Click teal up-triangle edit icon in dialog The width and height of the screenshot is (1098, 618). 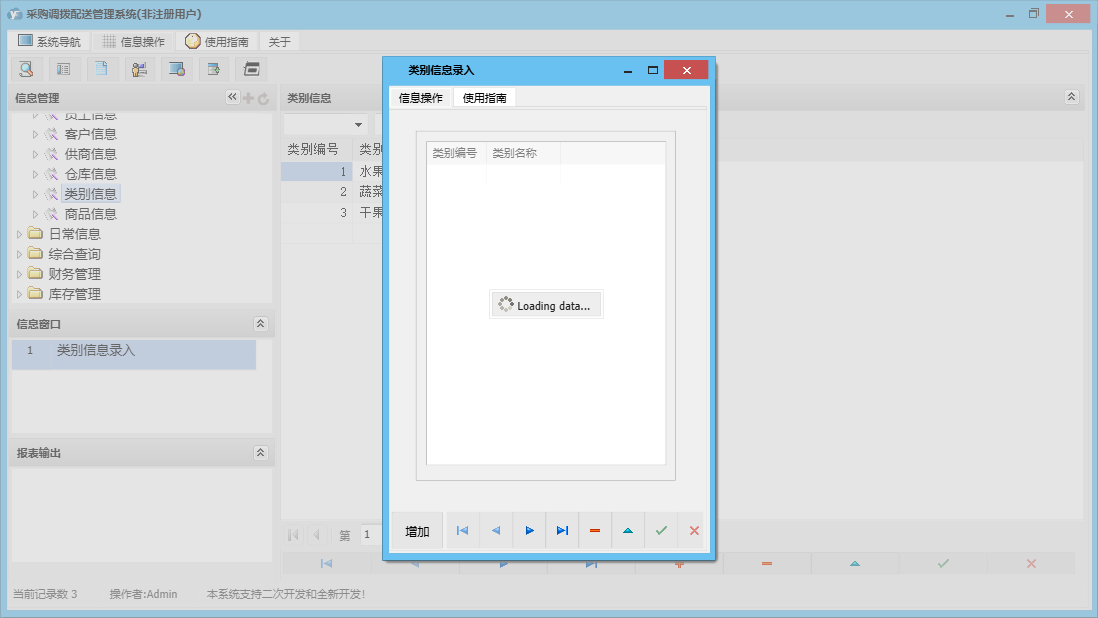628,531
